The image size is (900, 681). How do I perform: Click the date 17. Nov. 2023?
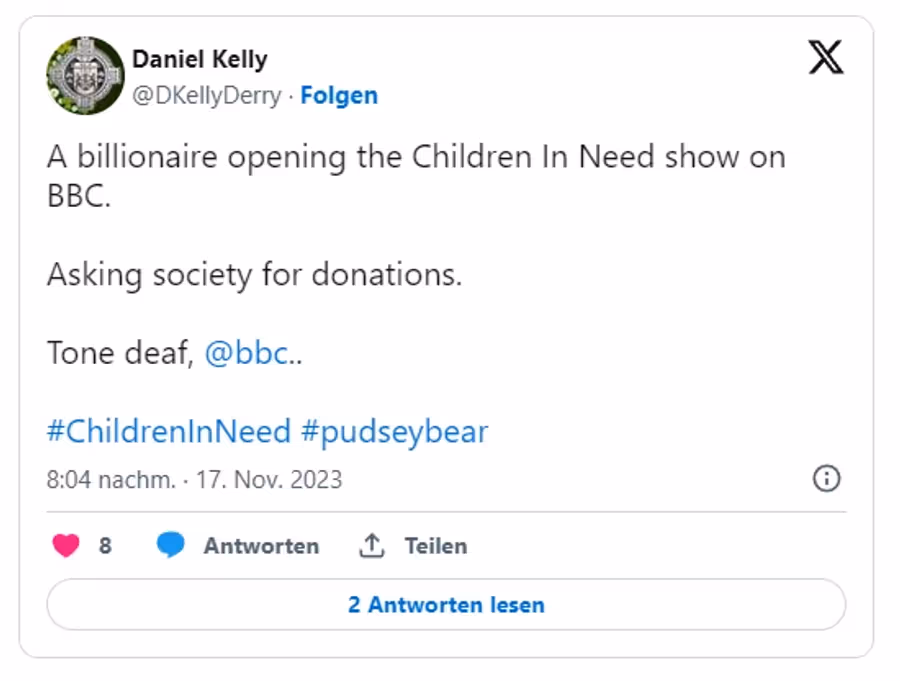click(x=269, y=479)
